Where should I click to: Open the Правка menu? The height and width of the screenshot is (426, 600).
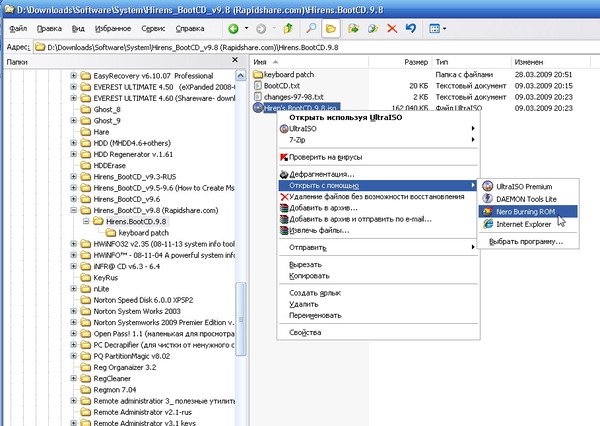49,29
